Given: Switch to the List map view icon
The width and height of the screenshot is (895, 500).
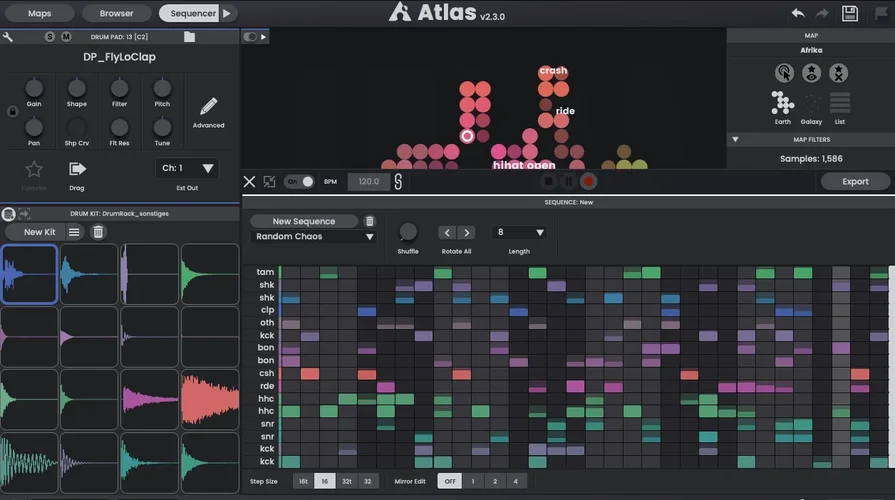Looking at the screenshot, I should (840, 103).
